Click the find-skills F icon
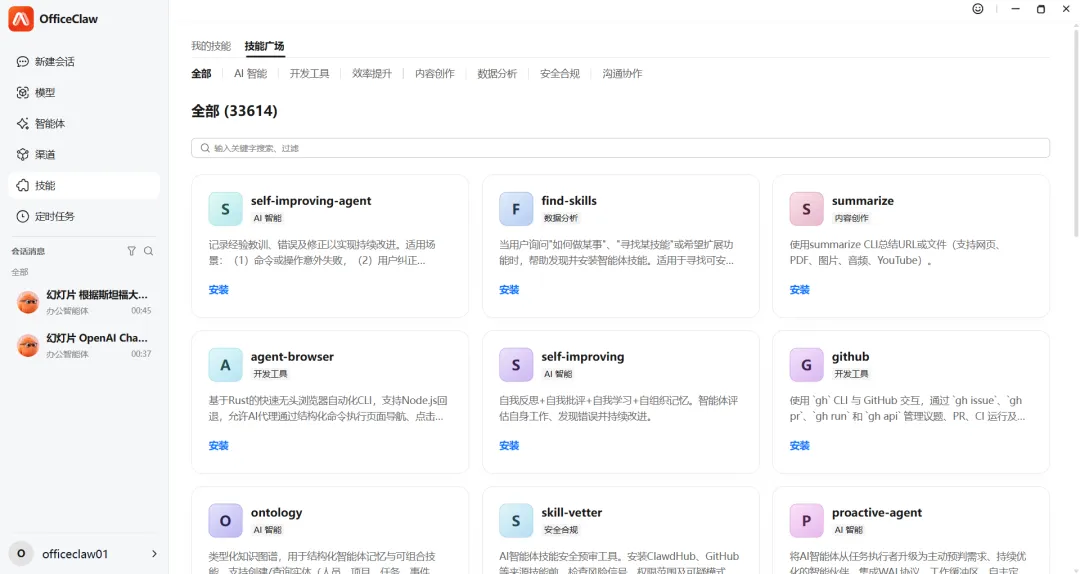This screenshot has width=1080, height=574. click(x=516, y=209)
